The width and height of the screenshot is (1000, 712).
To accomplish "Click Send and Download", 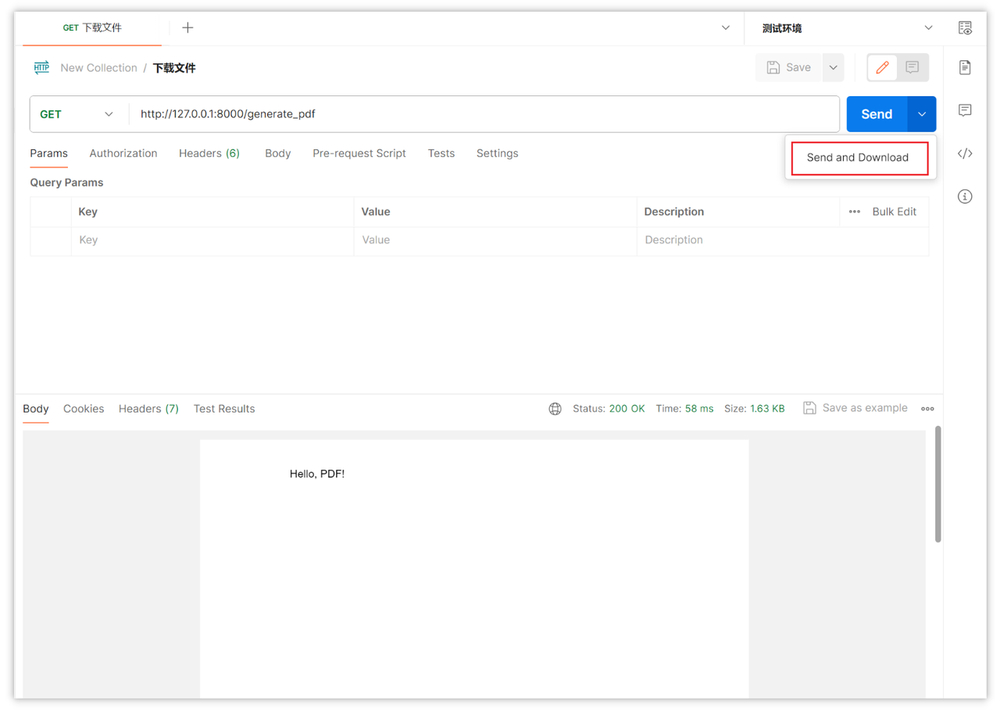I will click(859, 157).
